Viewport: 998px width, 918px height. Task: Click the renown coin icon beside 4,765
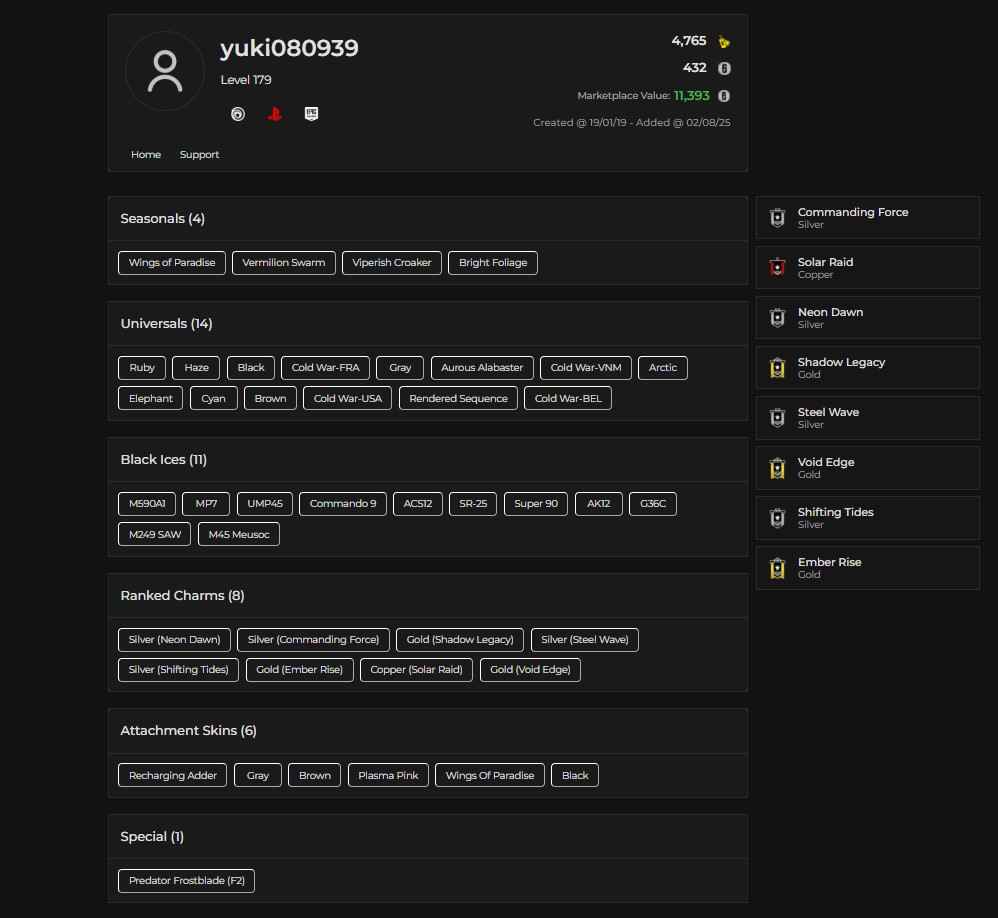(x=722, y=41)
